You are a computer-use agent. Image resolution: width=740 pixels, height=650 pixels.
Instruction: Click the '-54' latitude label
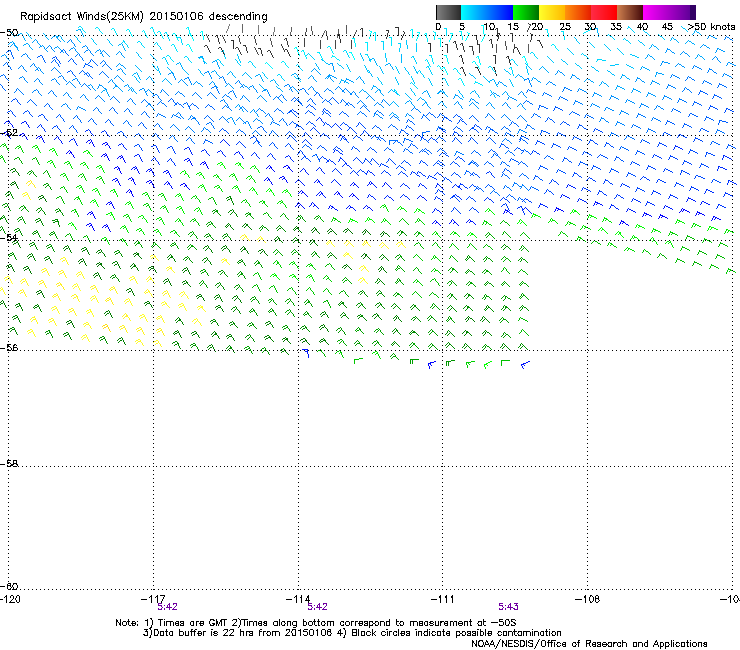tap(9, 237)
